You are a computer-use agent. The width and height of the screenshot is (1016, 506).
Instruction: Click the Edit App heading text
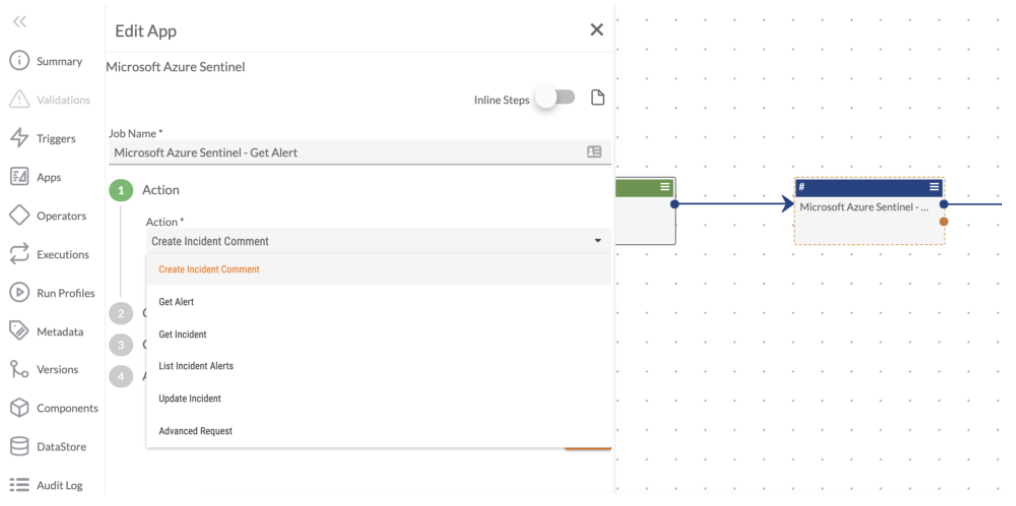pyautogui.click(x=146, y=30)
